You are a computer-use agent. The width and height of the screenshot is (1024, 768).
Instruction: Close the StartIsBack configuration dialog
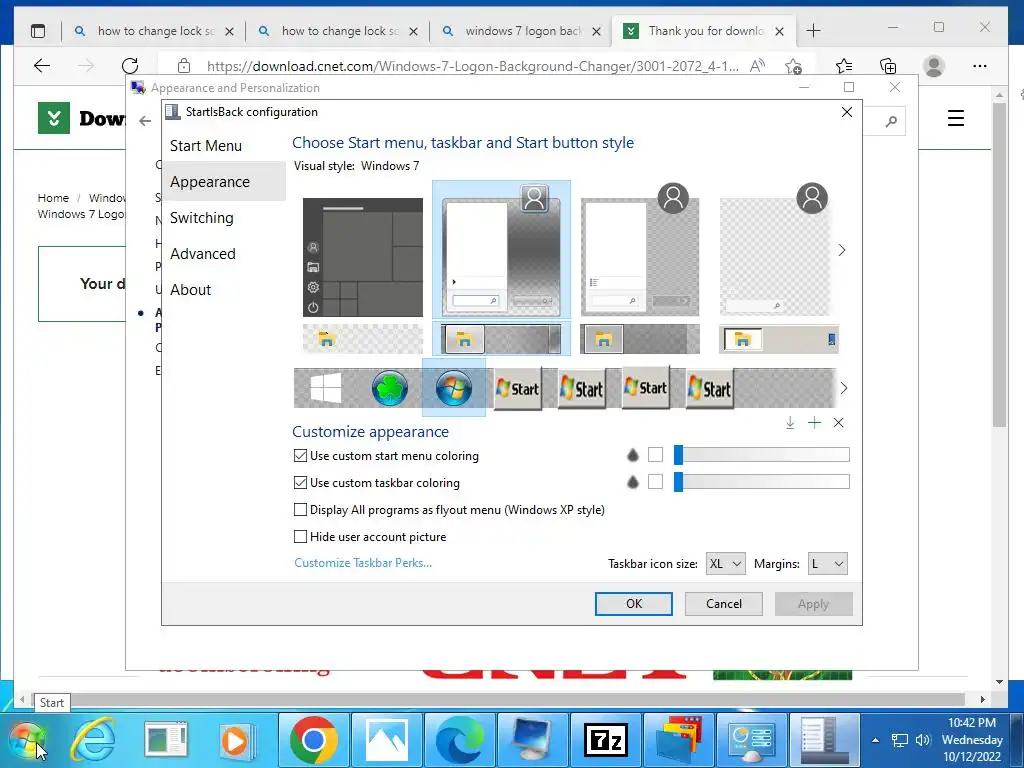coord(847,112)
